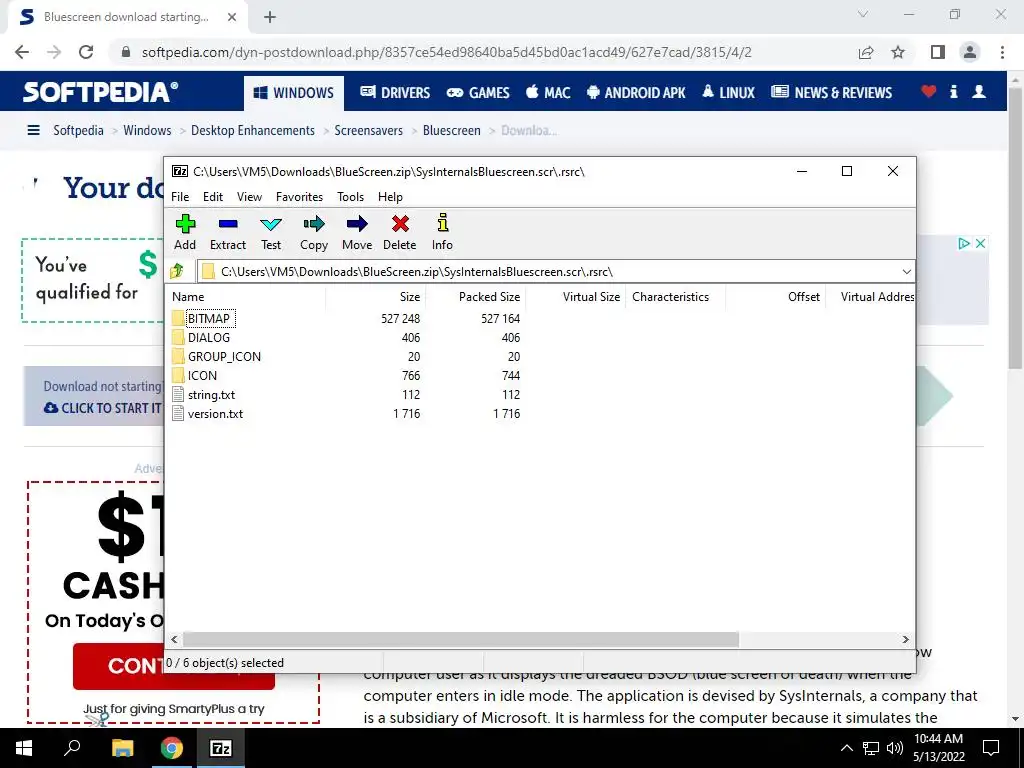Open the Tools menu
The height and width of the screenshot is (768, 1024).
350,197
